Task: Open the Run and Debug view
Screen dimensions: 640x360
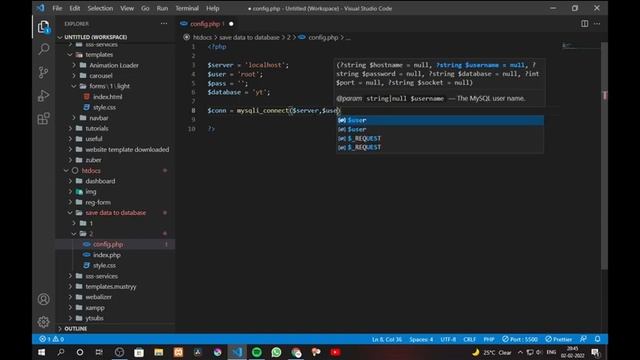Action: tap(43, 96)
